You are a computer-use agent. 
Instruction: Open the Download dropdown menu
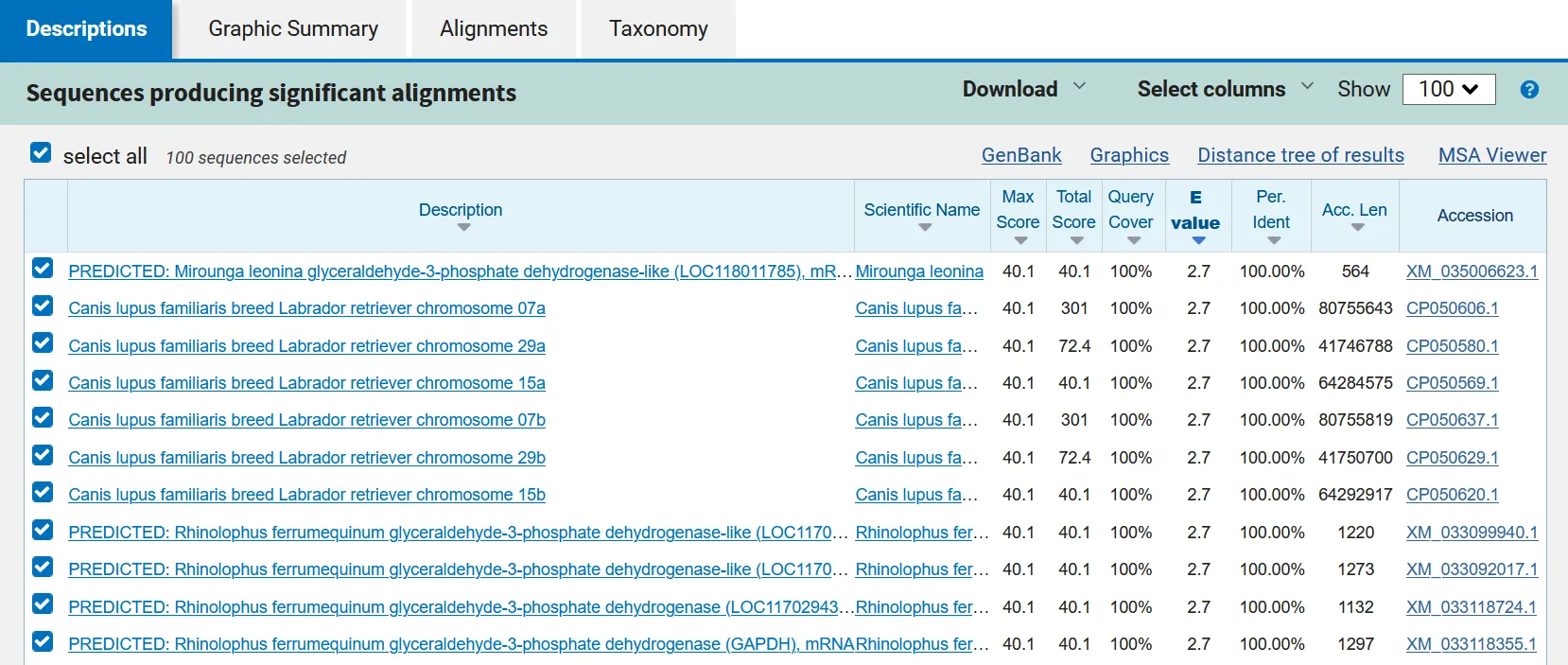tap(1023, 89)
